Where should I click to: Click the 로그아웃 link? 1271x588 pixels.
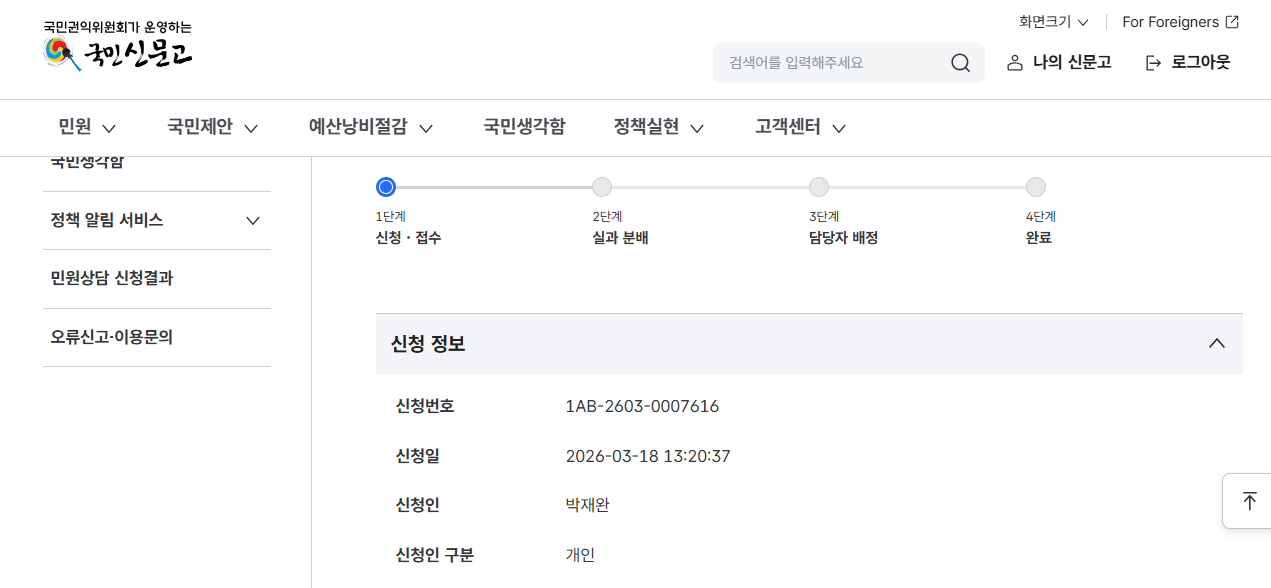coord(1200,63)
